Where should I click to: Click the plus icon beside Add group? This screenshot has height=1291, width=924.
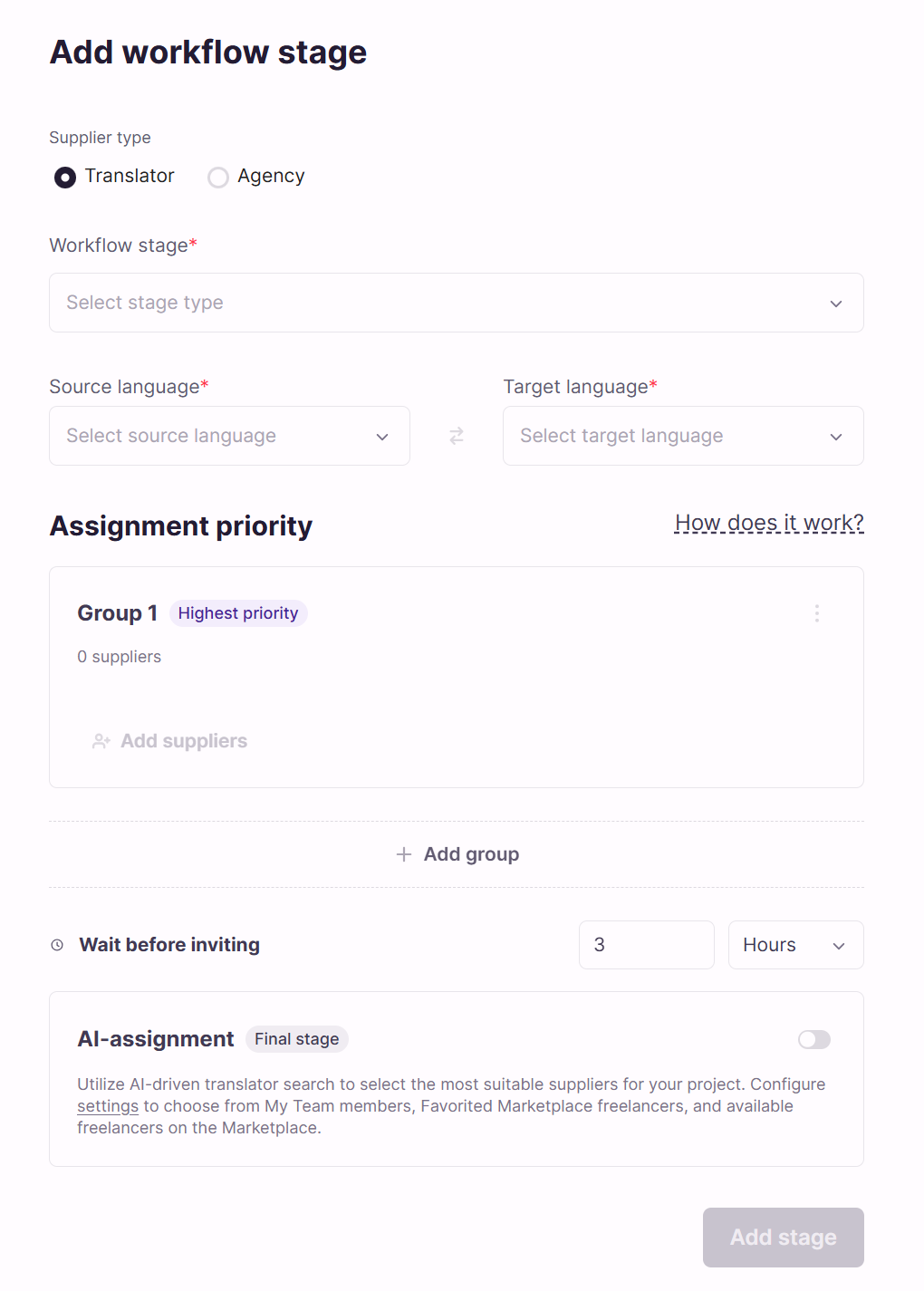(404, 854)
